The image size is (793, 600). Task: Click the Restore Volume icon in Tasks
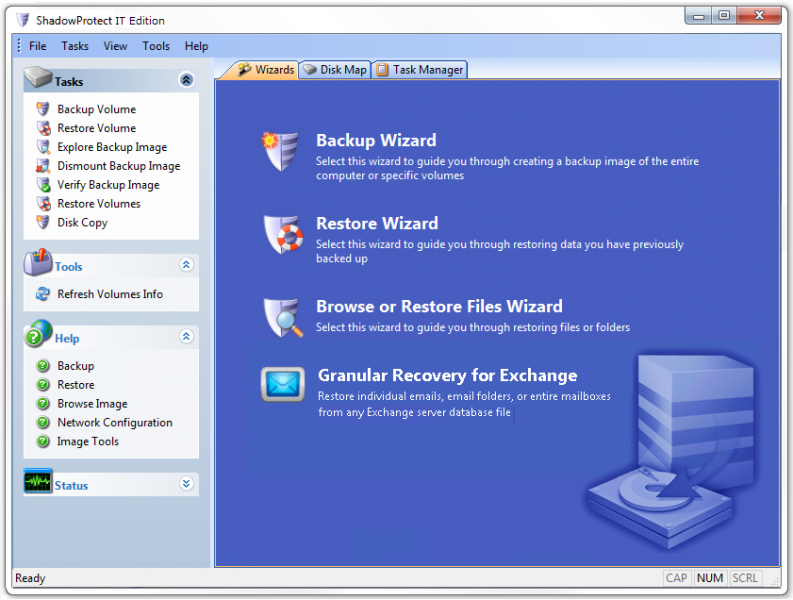click(43, 128)
